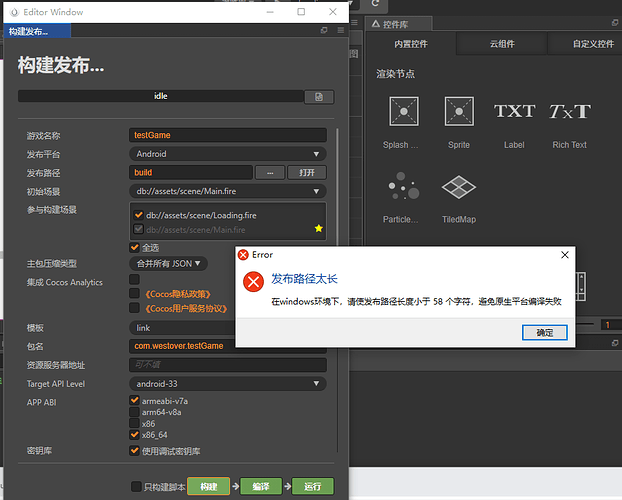Select the Rich Text node icon
The image size is (622, 500).
point(570,111)
